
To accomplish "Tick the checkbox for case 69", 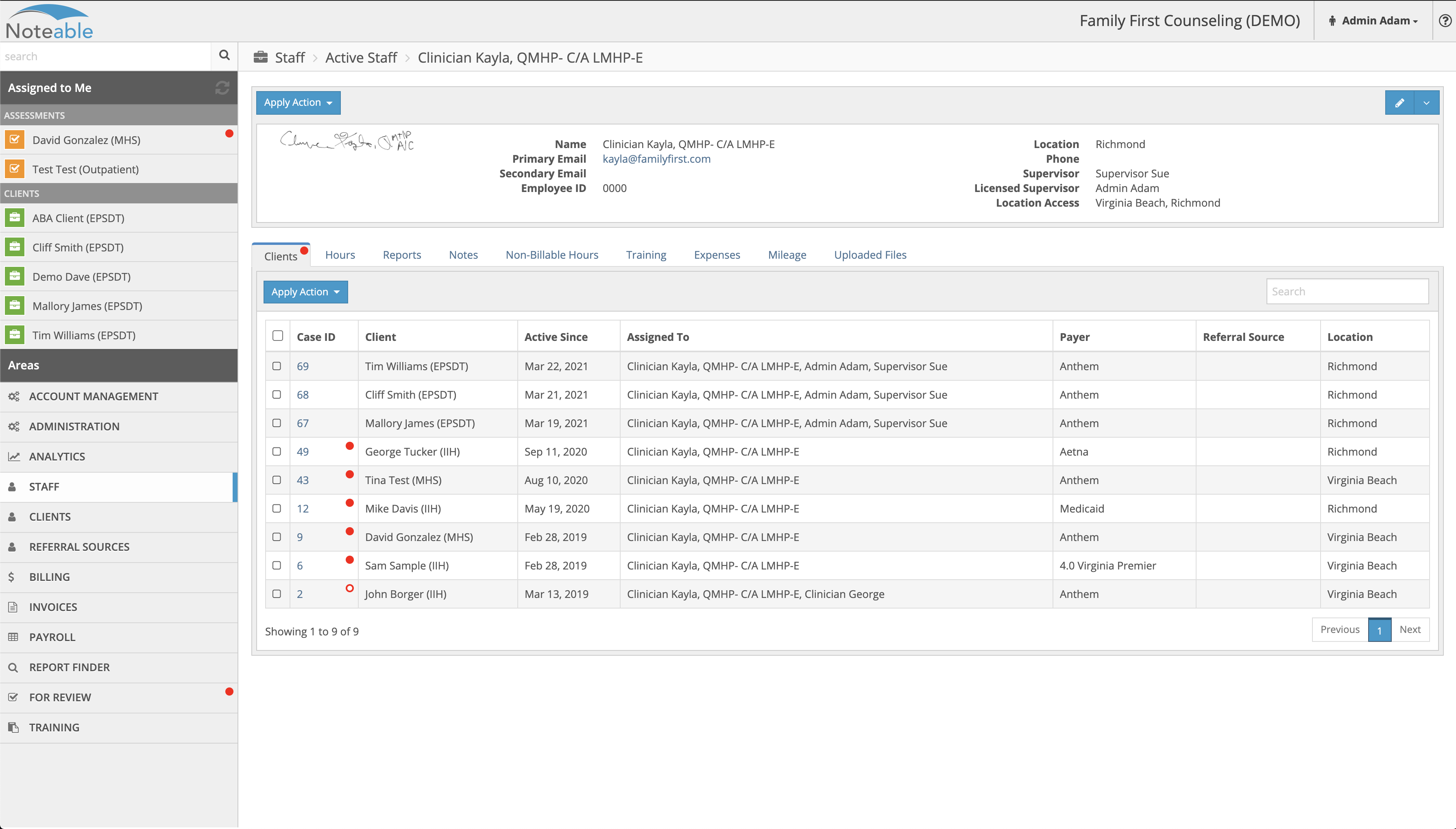I will click(x=277, y=366).
